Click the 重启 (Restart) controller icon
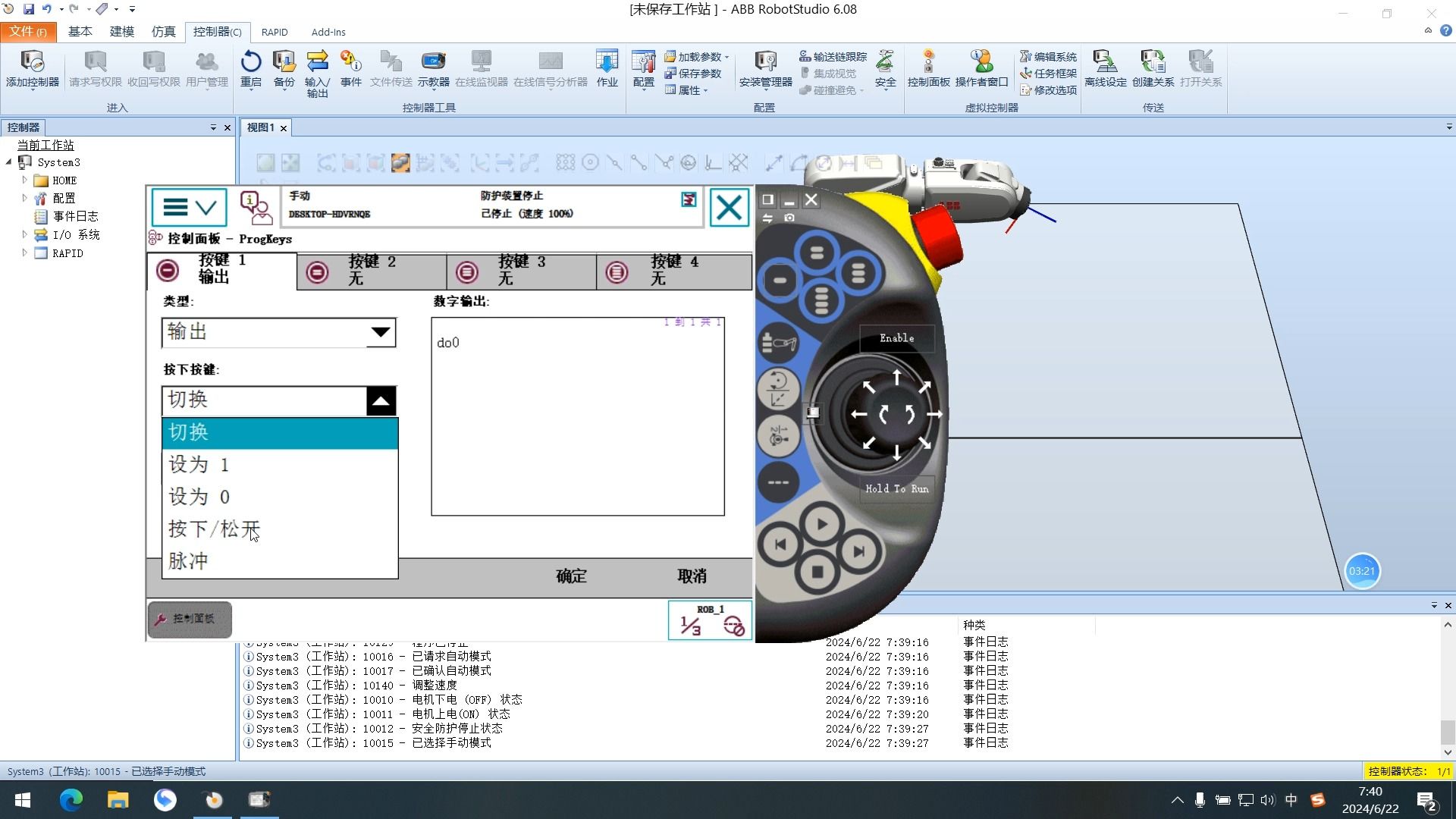The width and height of the screenshot is (1456, 819). click(251, 68)
